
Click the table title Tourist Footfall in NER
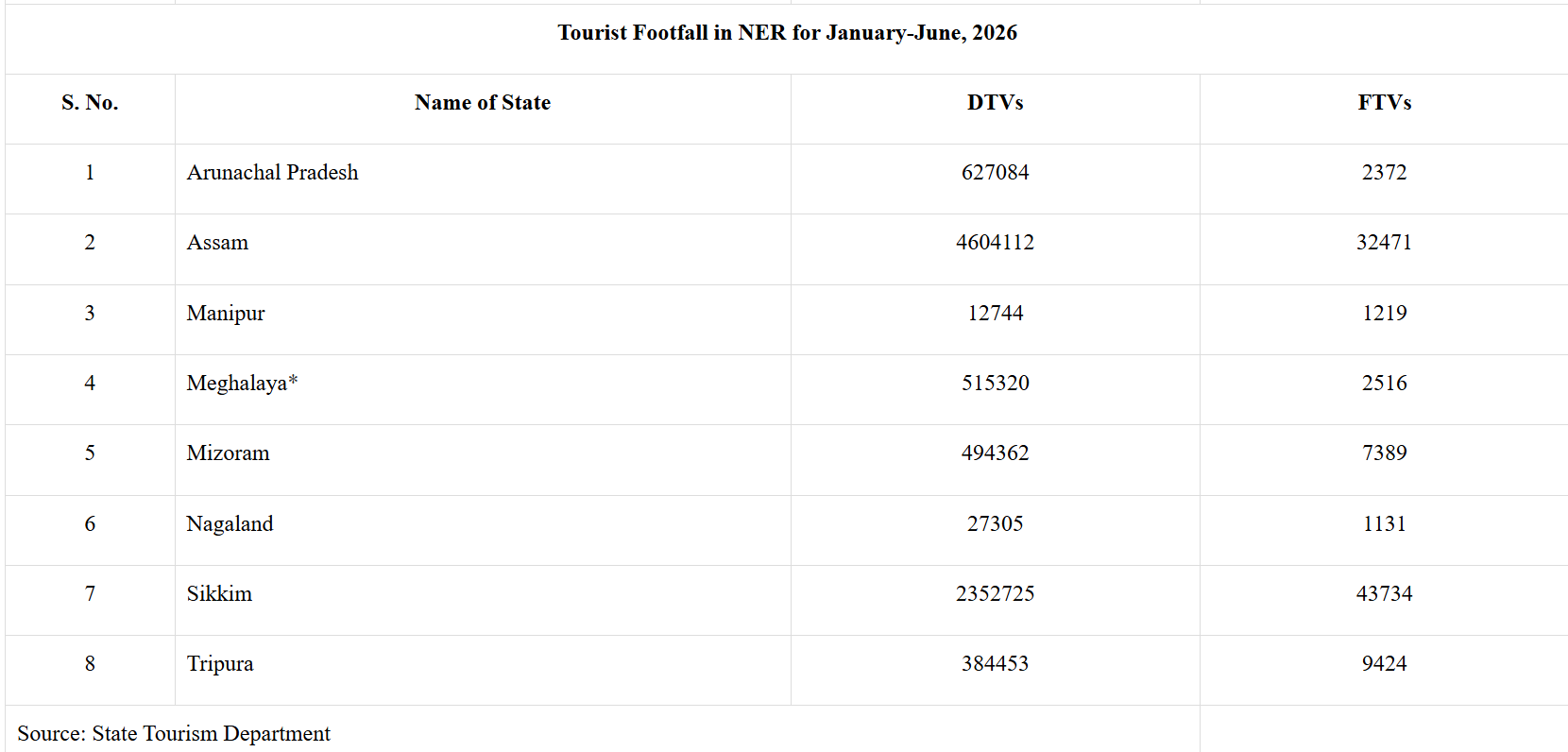[x=787, y=33]
